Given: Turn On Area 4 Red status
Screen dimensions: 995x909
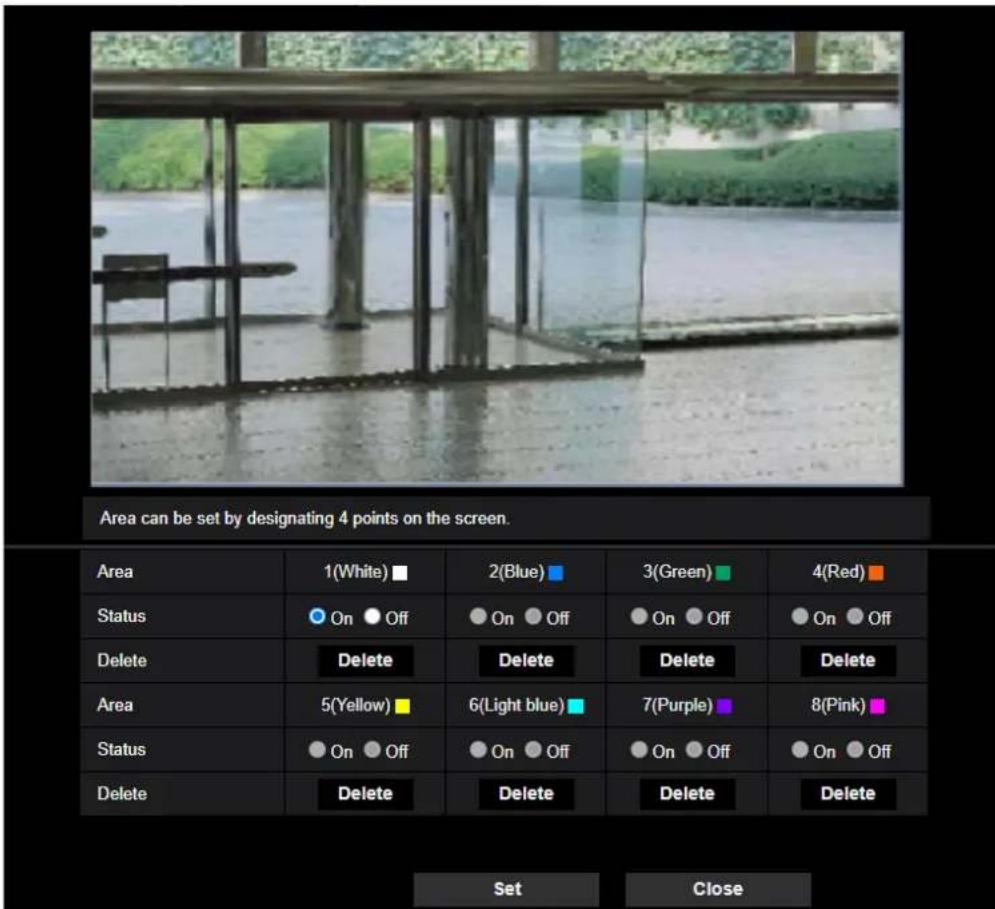Looking at the screenshot, I should 800,616.
